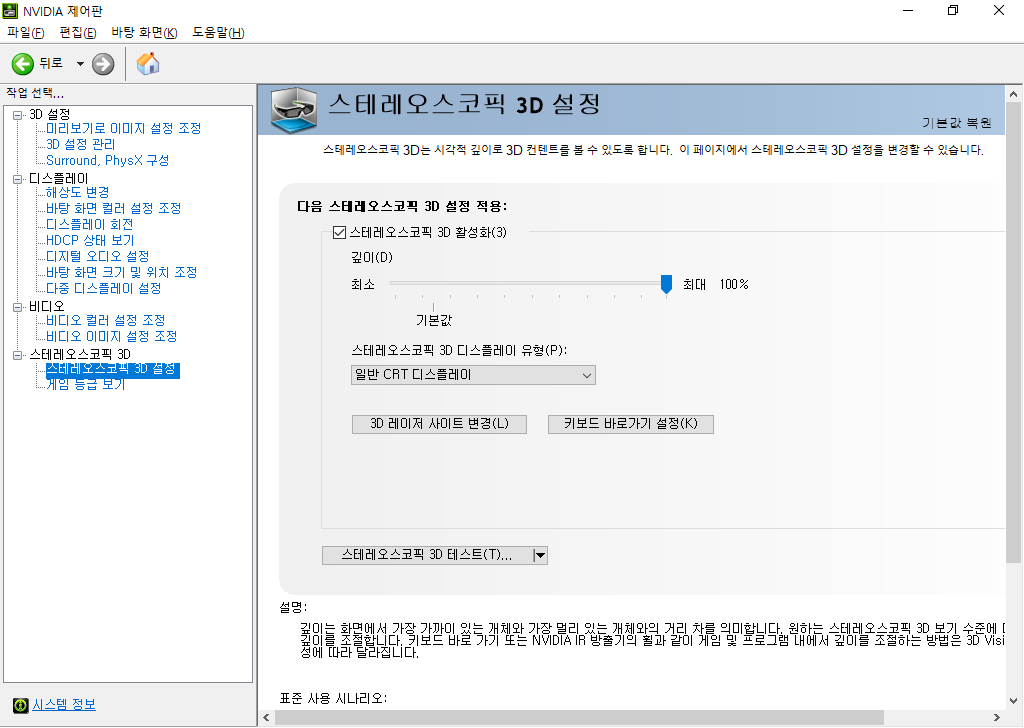The width and height of the screenshot is (1024, 728).
Task: Open the 도움말(H) menu
Action: (218, 33)
